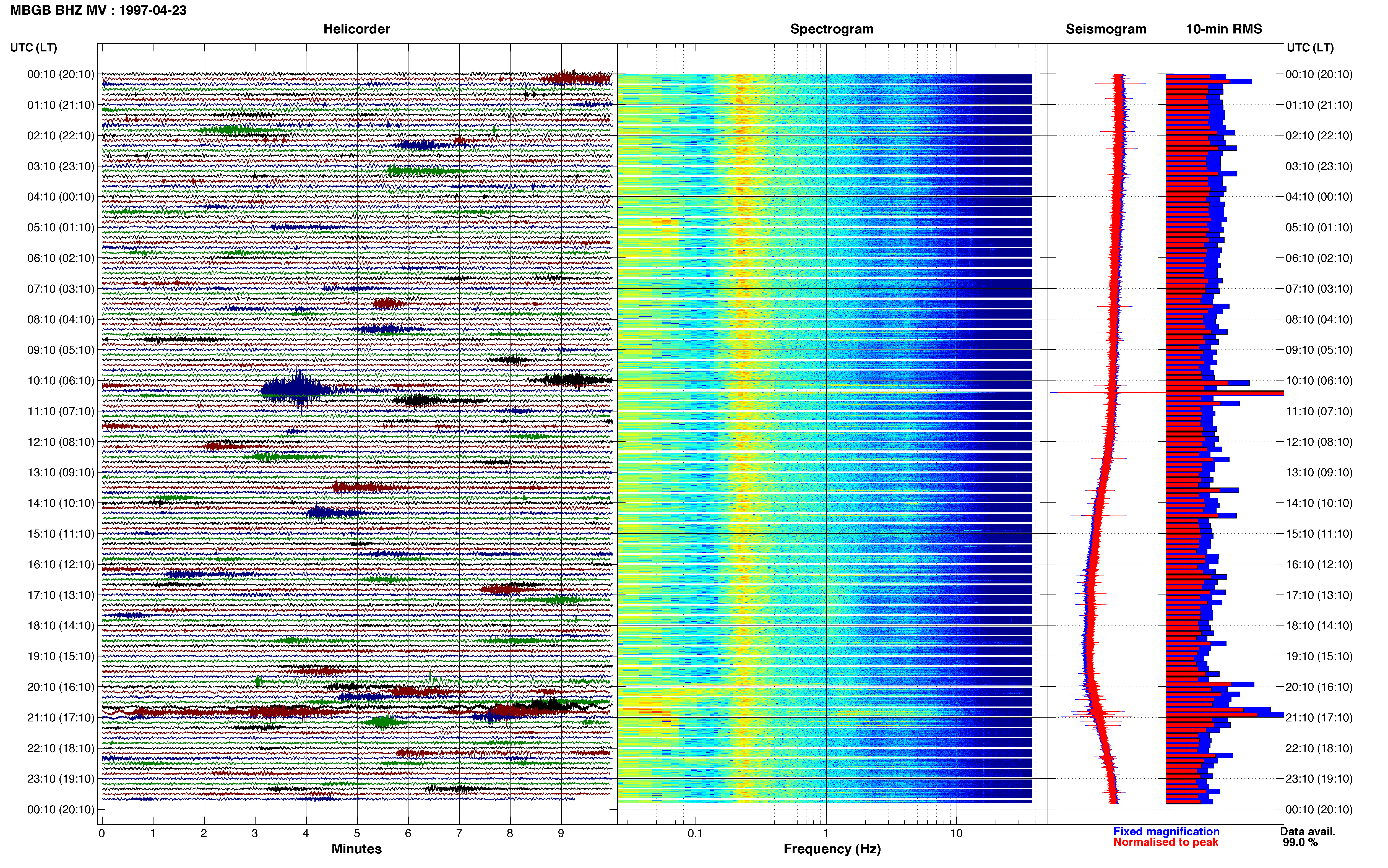Click left time label '23:10 (19:10)'
This screenshot has width=1388, height=868.
pos(61,779)
